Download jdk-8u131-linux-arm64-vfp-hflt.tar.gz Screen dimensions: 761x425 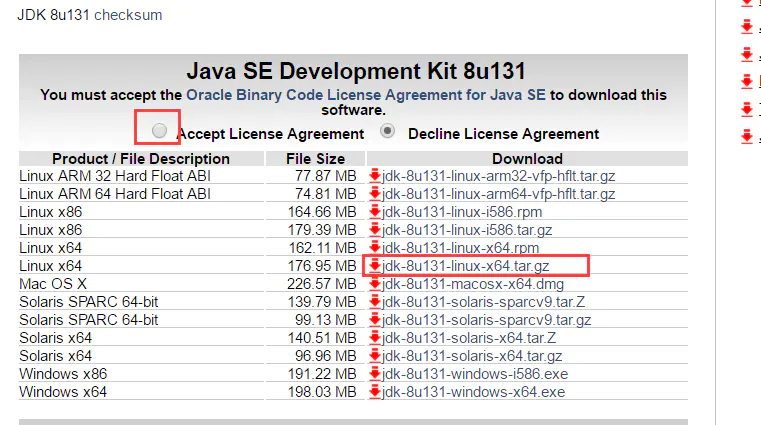[x=498, y=194]
